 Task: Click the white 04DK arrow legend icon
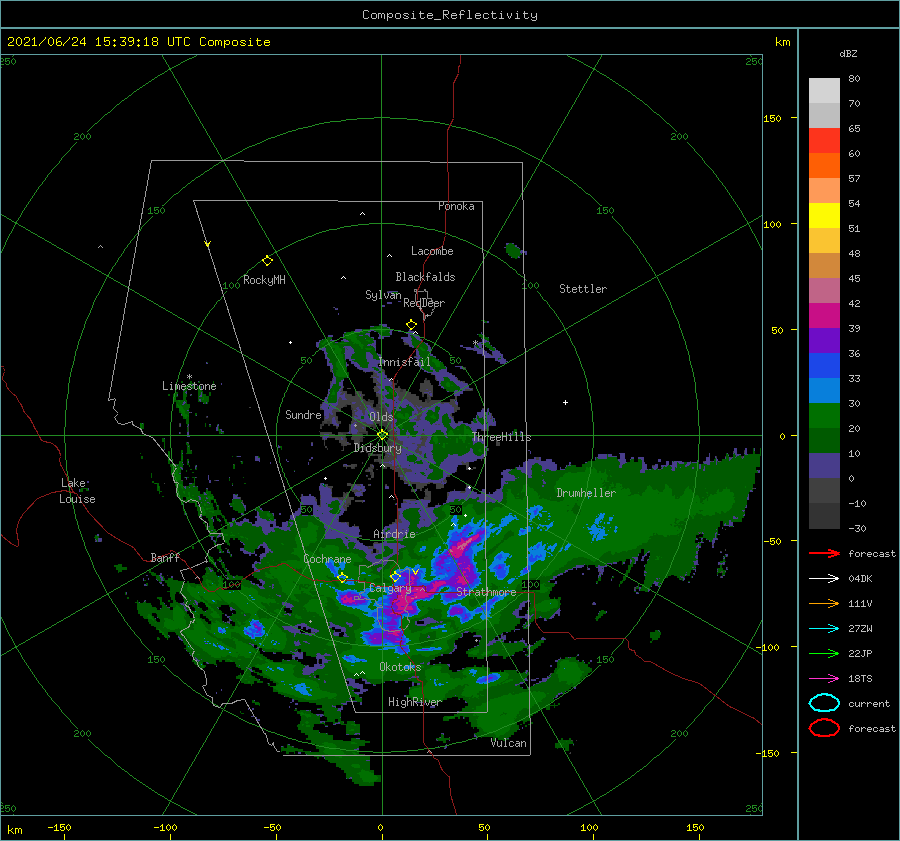[824, 578]
